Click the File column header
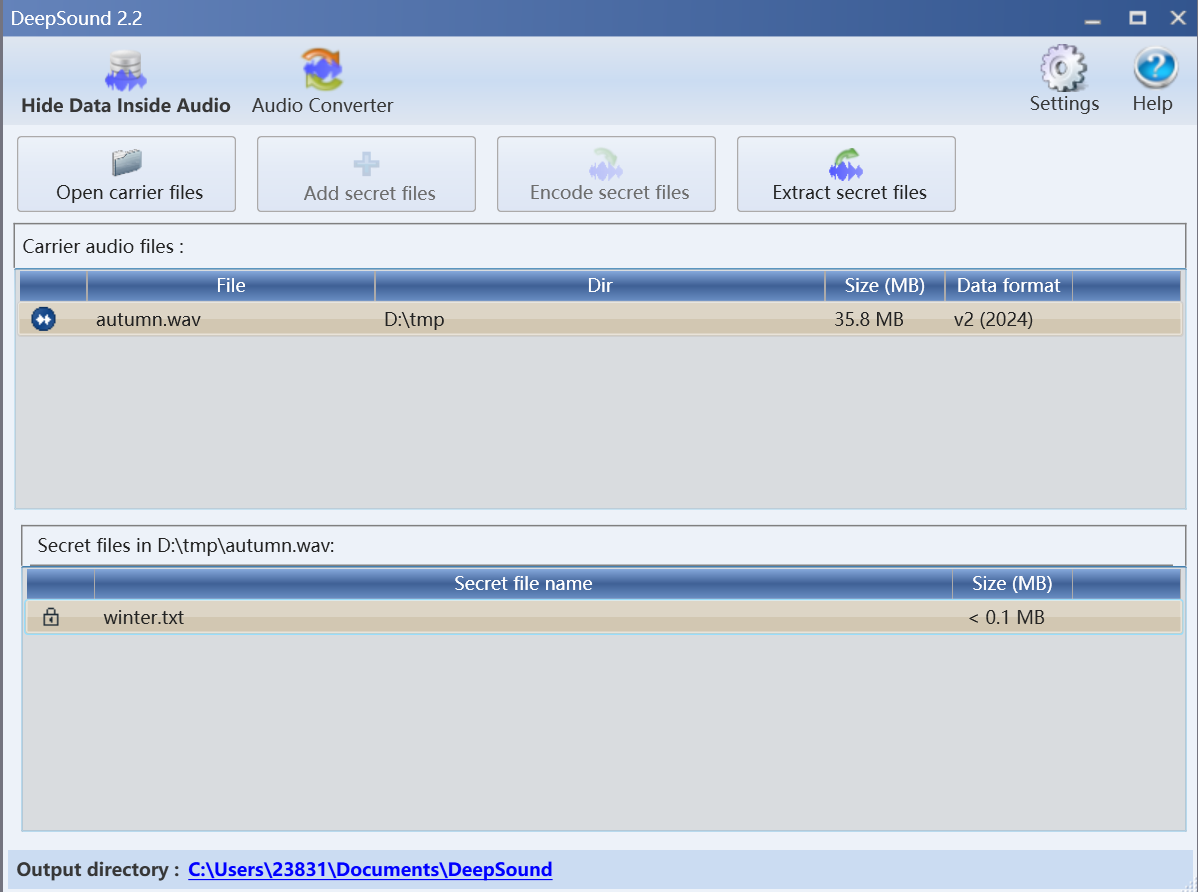Viewport: 1198px width, 892px height. (x=231, y=286)
